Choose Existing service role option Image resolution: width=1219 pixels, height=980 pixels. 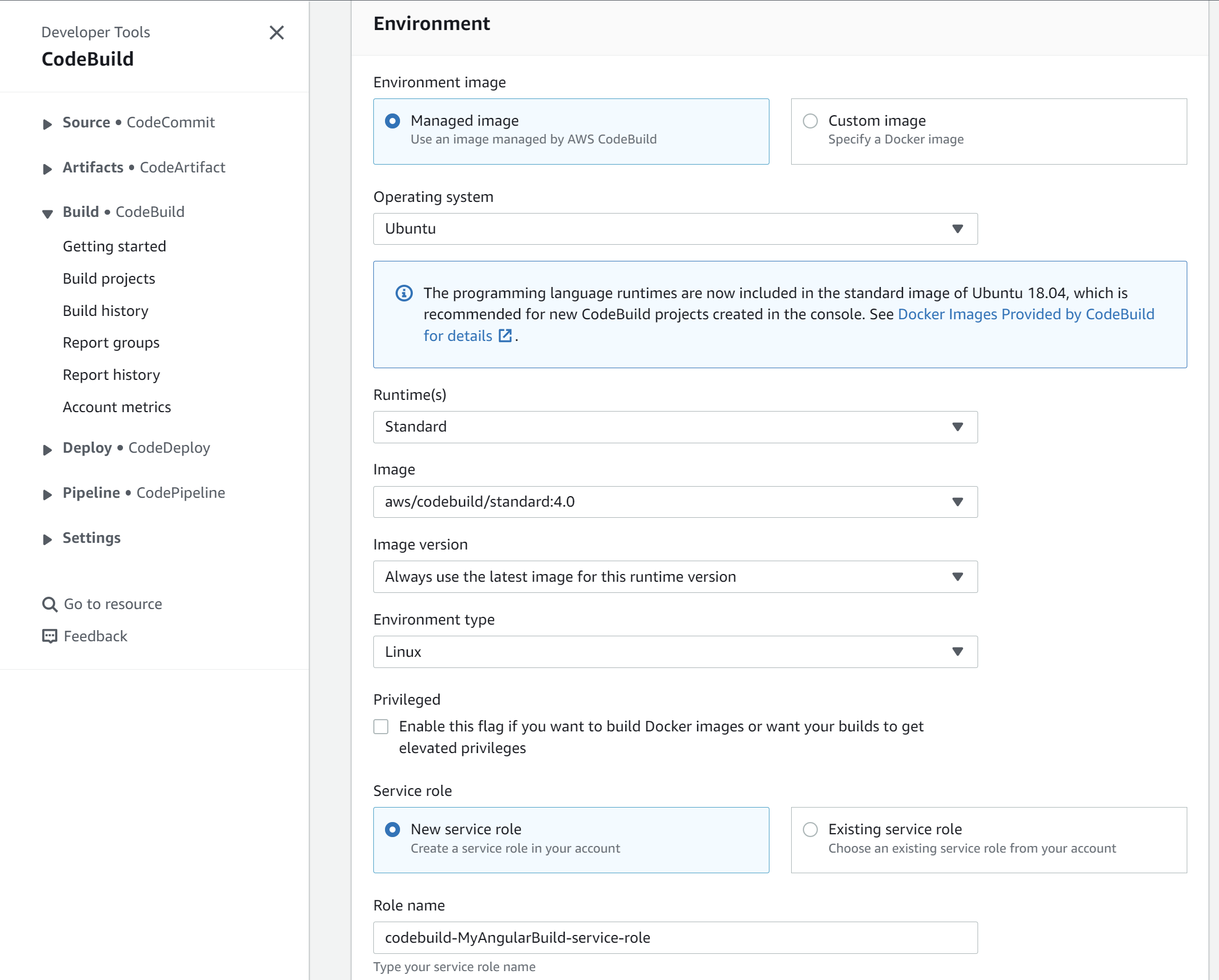click(x=810, y=829)
